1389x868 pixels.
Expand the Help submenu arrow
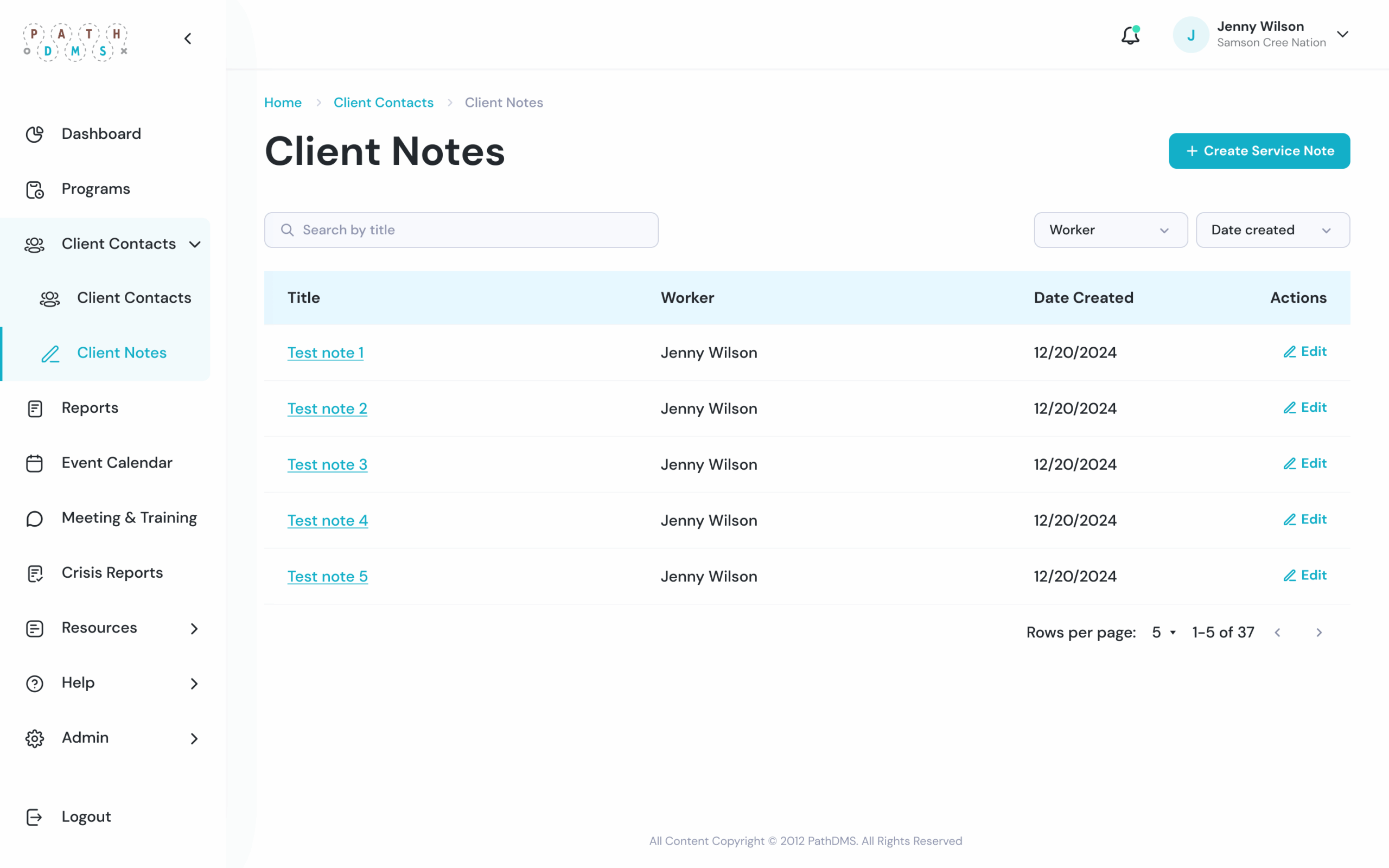(x=194, y=683)
